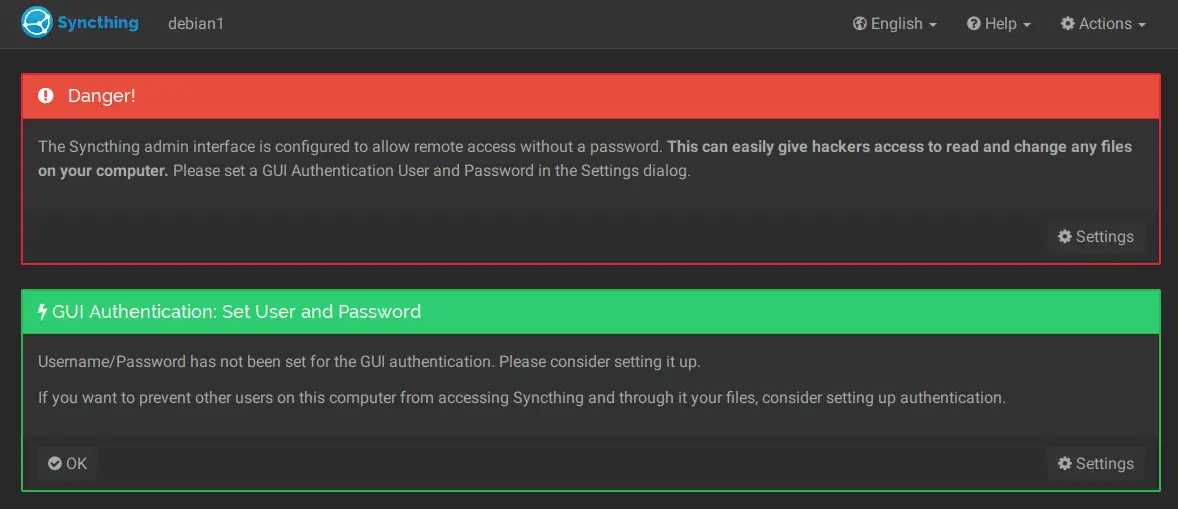Click the globe icon beside English
Image resolution: width=1178 pixels, height=509 pixels.
[860, 24]
